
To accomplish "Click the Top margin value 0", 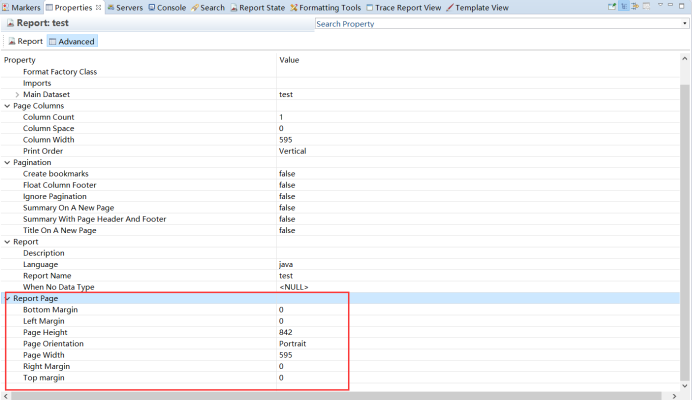I will tap(281, 377).
